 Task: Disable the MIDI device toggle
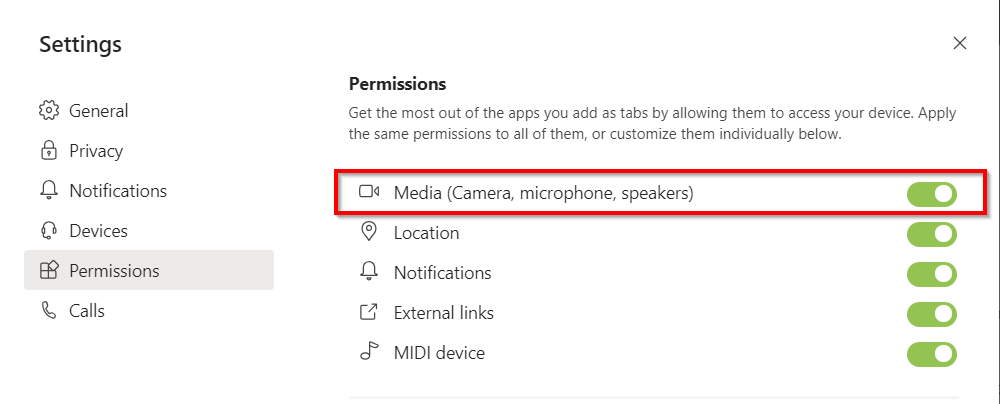(x=931, y=354)
